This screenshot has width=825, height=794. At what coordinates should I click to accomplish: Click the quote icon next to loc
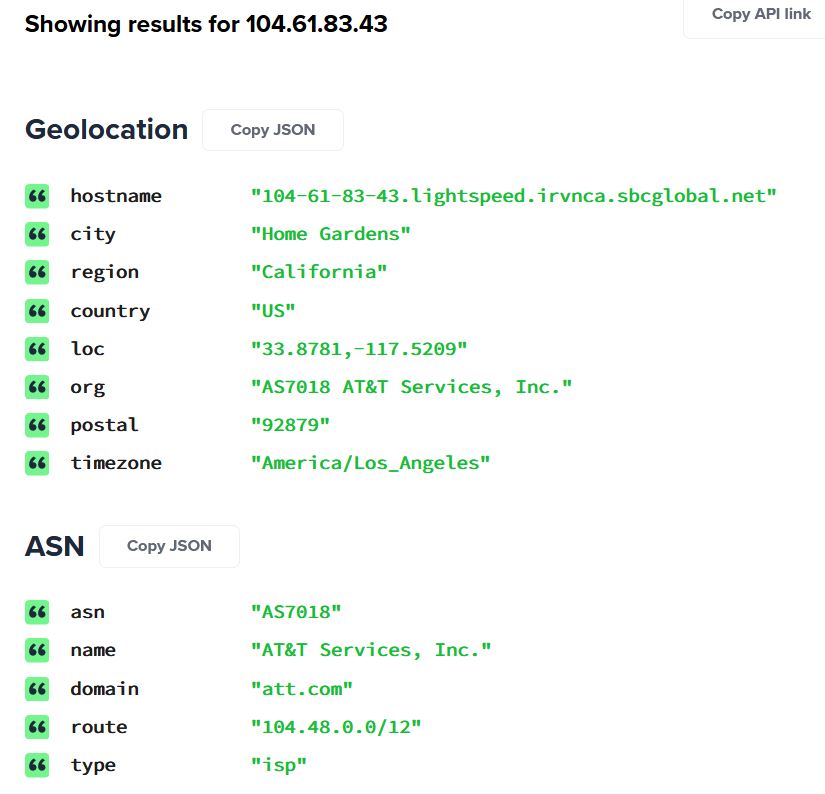pyautogui.click(x=37, y=349)
